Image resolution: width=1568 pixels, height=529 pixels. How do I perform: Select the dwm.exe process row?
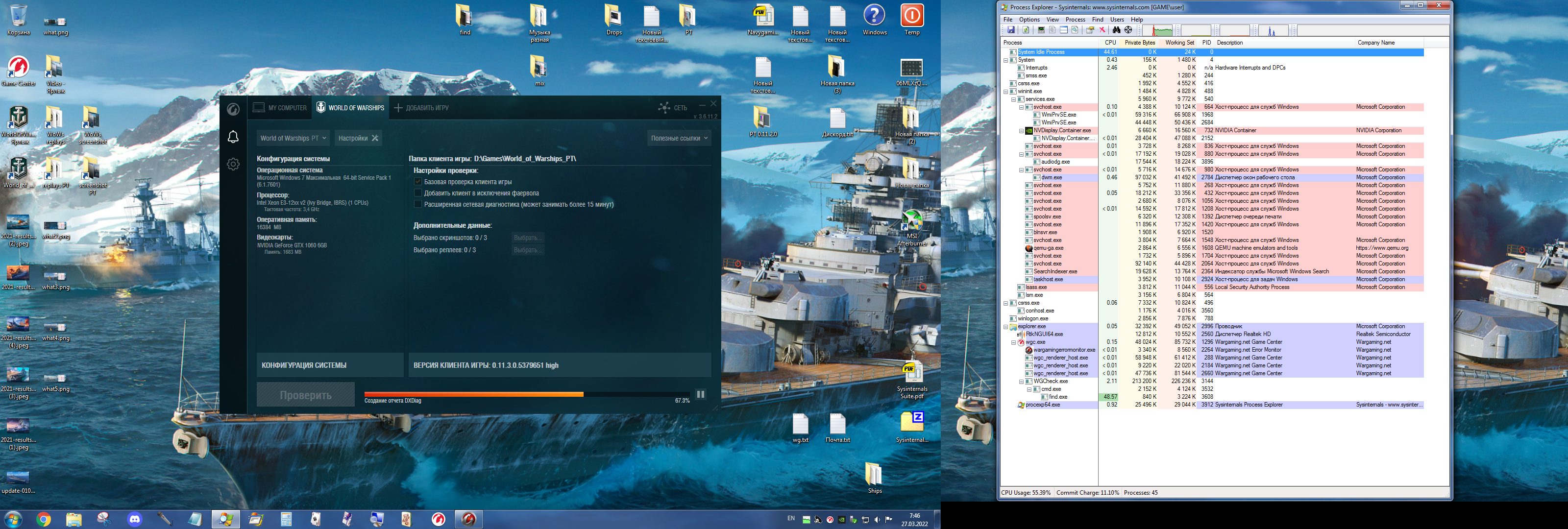[x=1213, y=178]
